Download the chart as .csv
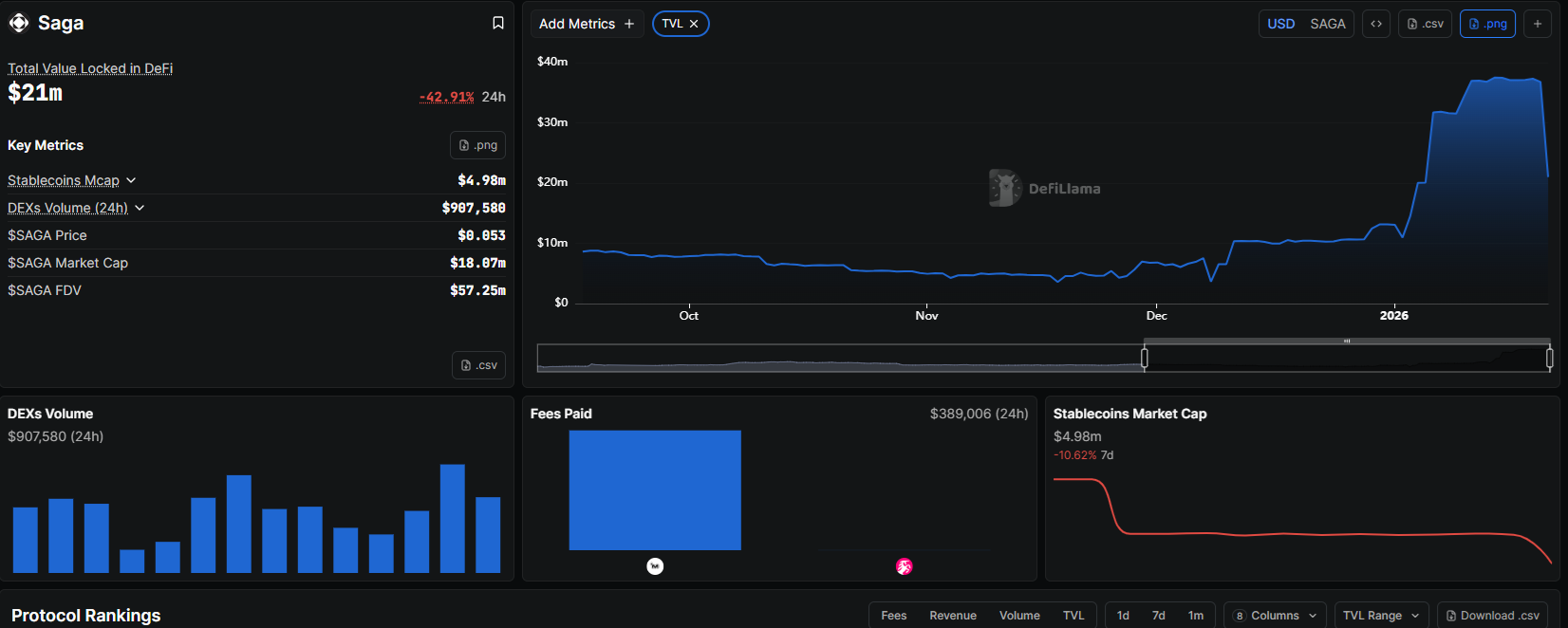The image size is (1568, 628). tap(1425, 24)
